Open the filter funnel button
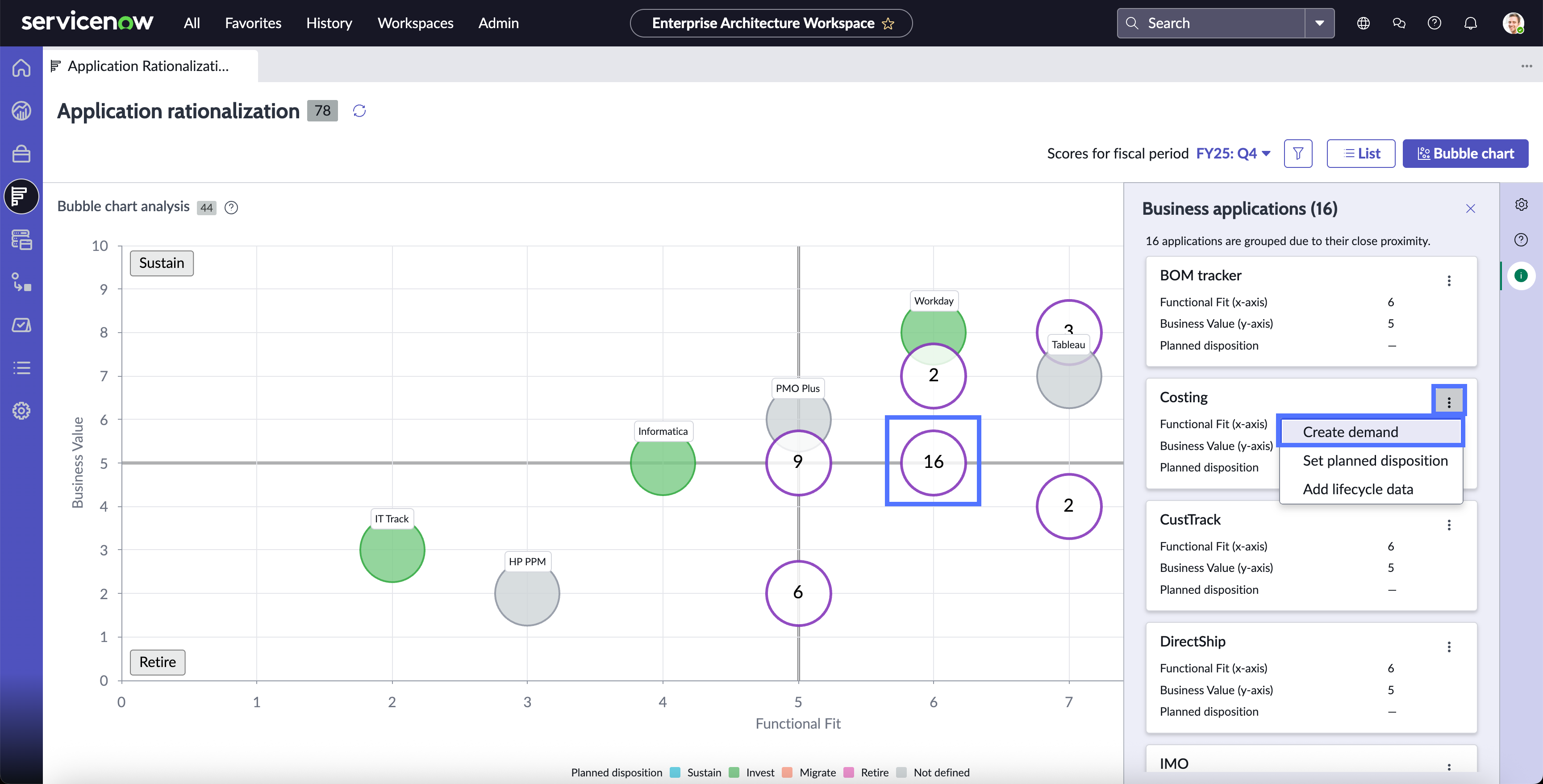1543x784 pixels. 1298,153
